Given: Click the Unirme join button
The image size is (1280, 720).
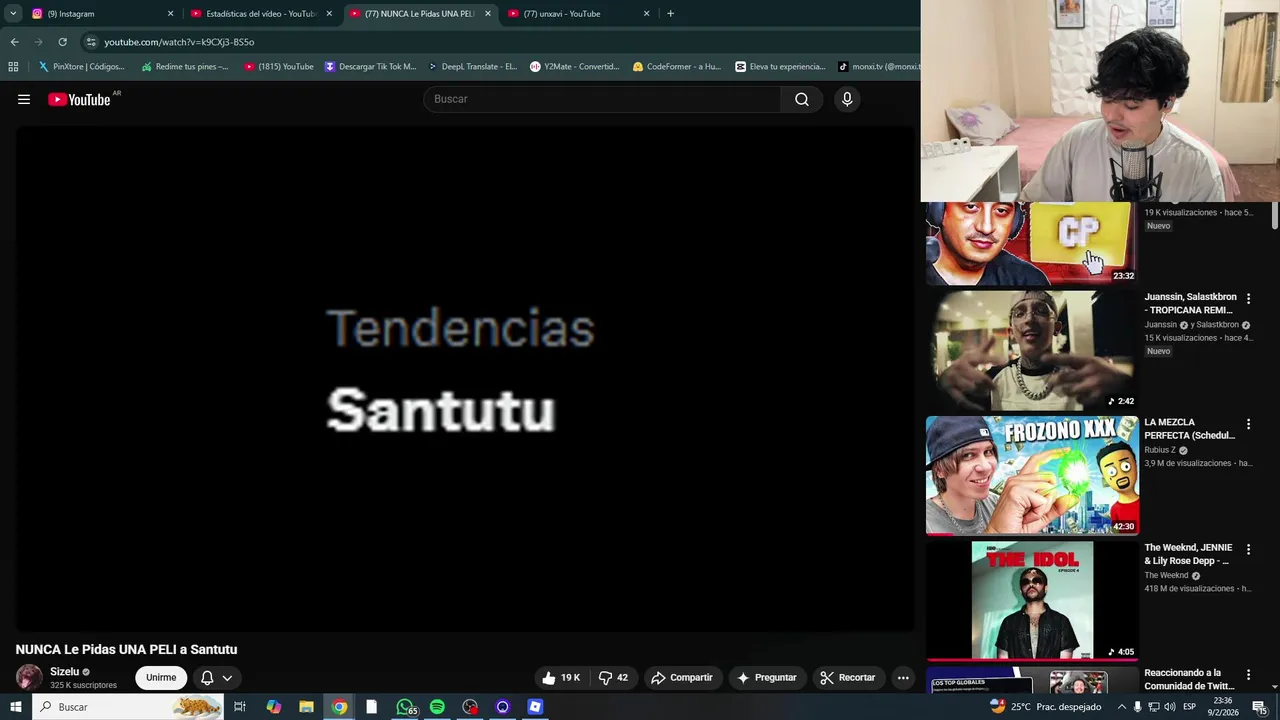Looking at the screenshot, I should (161, 678).
